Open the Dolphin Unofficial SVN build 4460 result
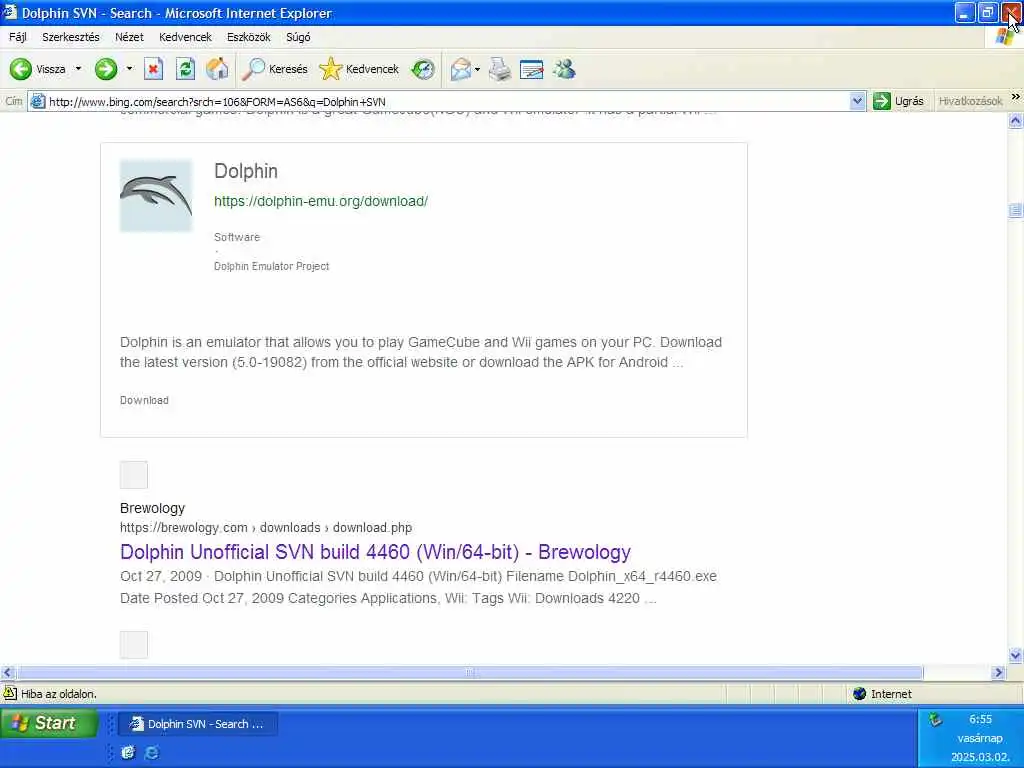This screenshot has width=1024, height=768. pyautogui.click(x=376, y=552)
